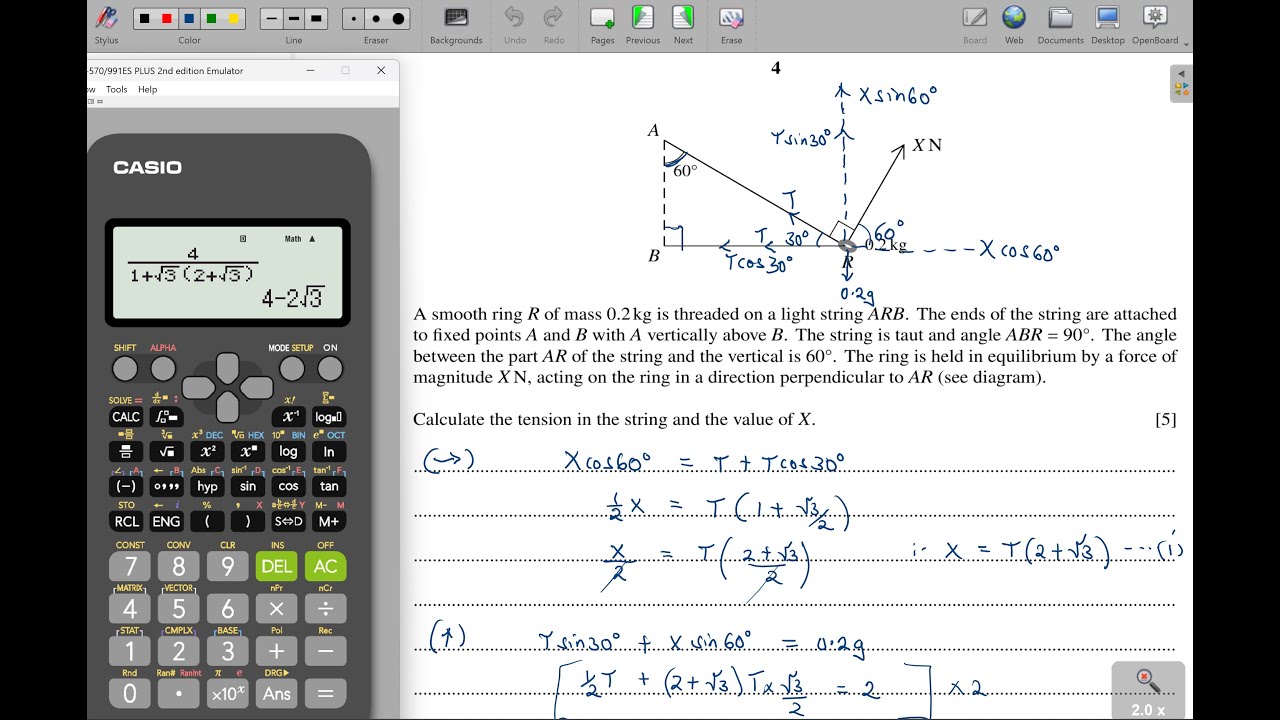1280x720 pixels.
Task: Click the hyp key
Action: coord(207,486)
